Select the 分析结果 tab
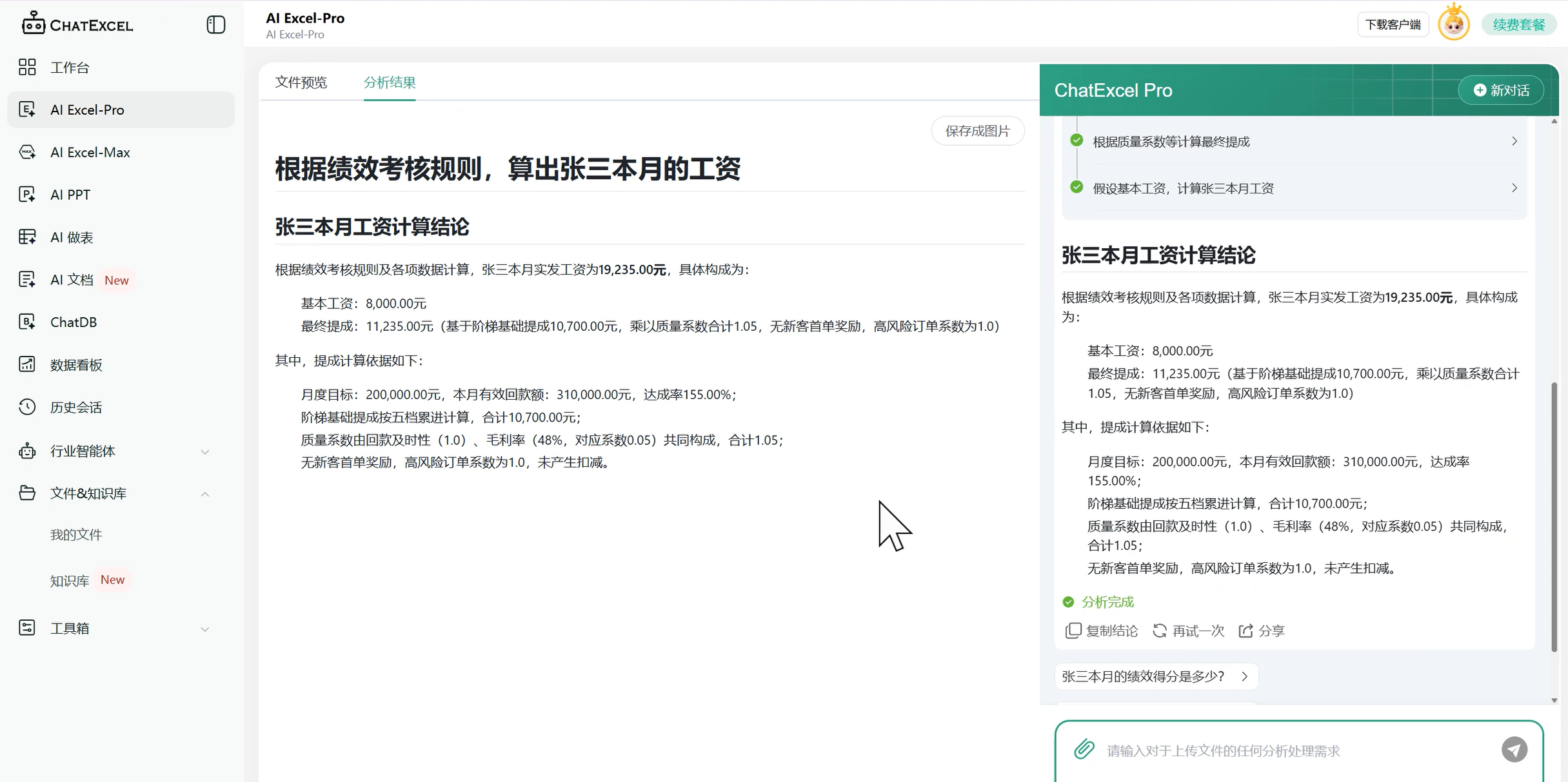The width and height of the screenshot is (1568, 782). click(x=390, y=83)
